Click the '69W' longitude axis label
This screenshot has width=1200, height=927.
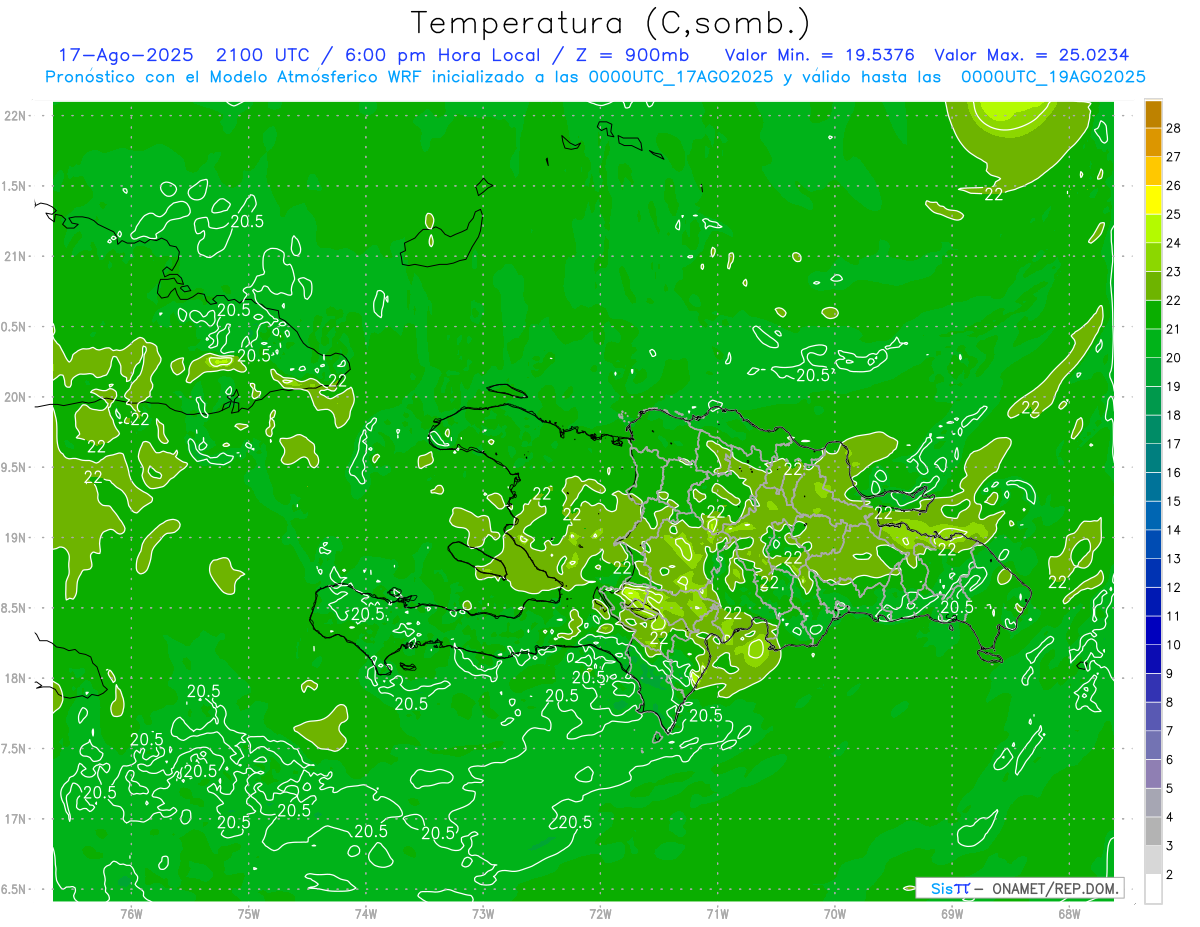952,912
